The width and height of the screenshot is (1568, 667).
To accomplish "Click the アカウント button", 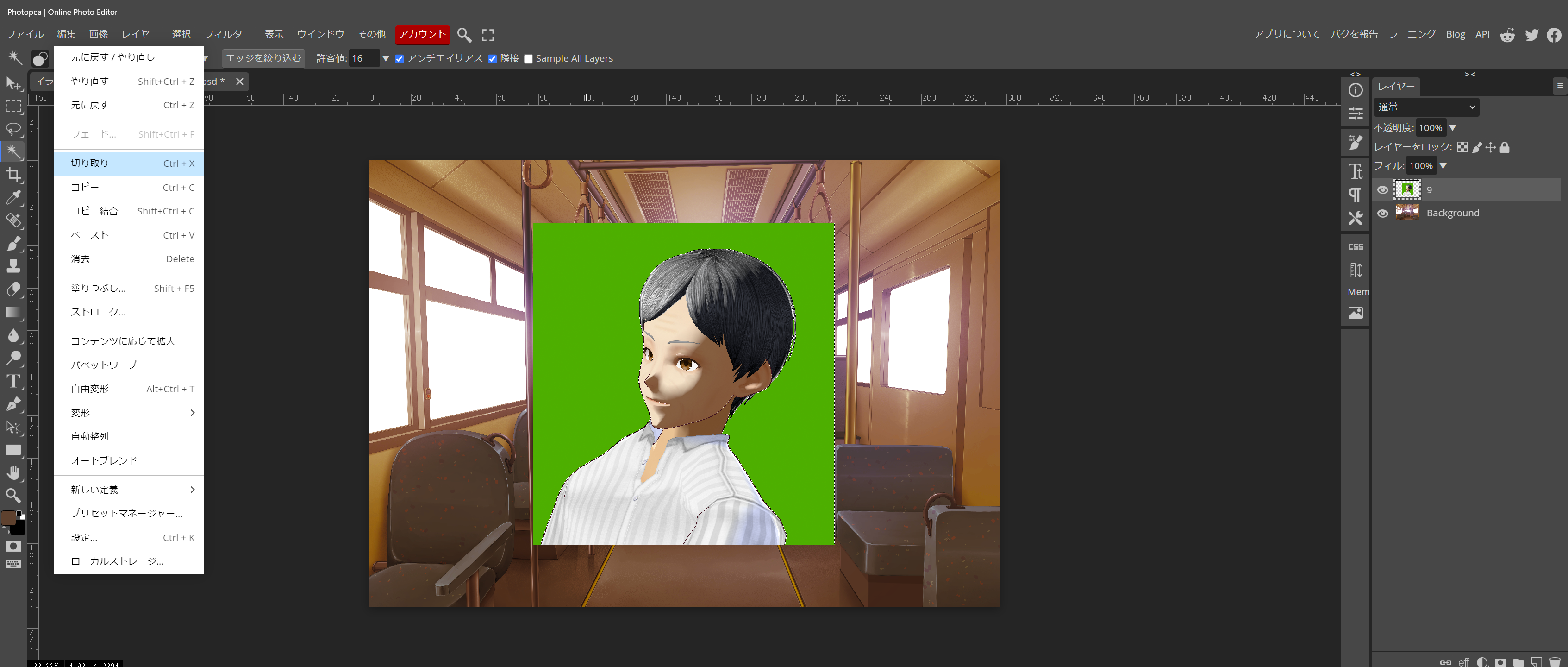I will tap(422, 34).
